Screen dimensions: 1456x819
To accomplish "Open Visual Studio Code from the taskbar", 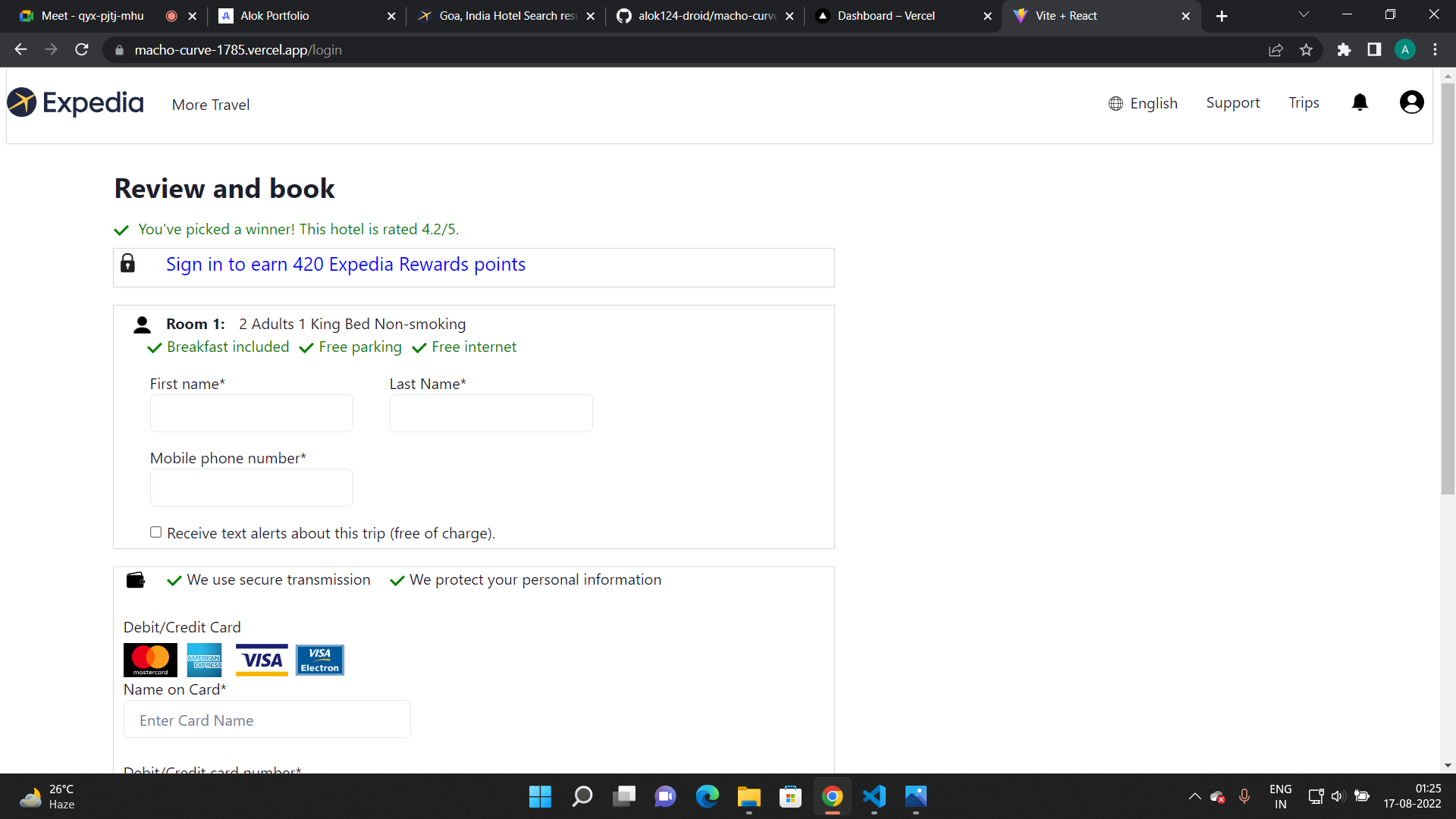I will tap(874, 796).
